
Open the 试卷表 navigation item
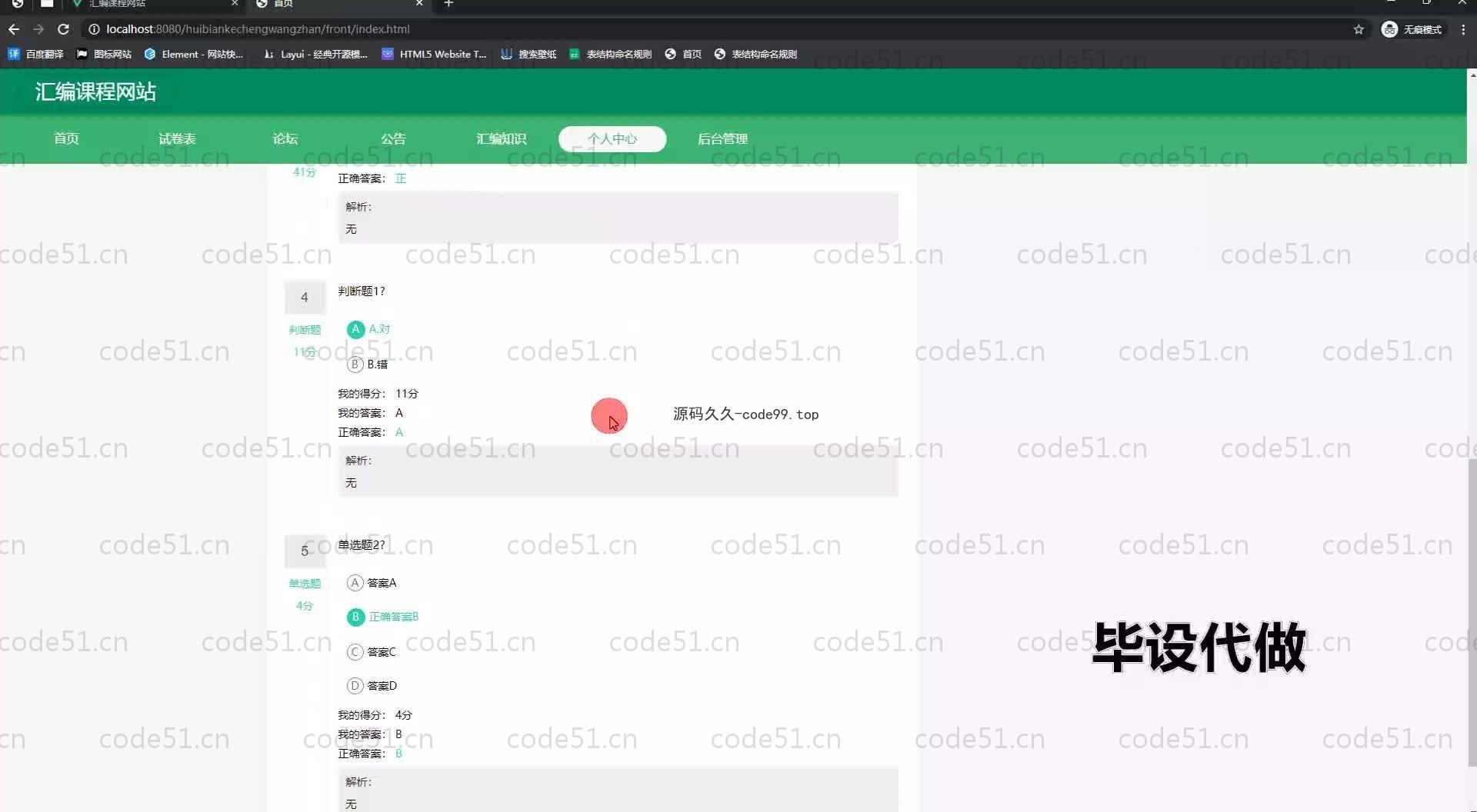[177, 138]
